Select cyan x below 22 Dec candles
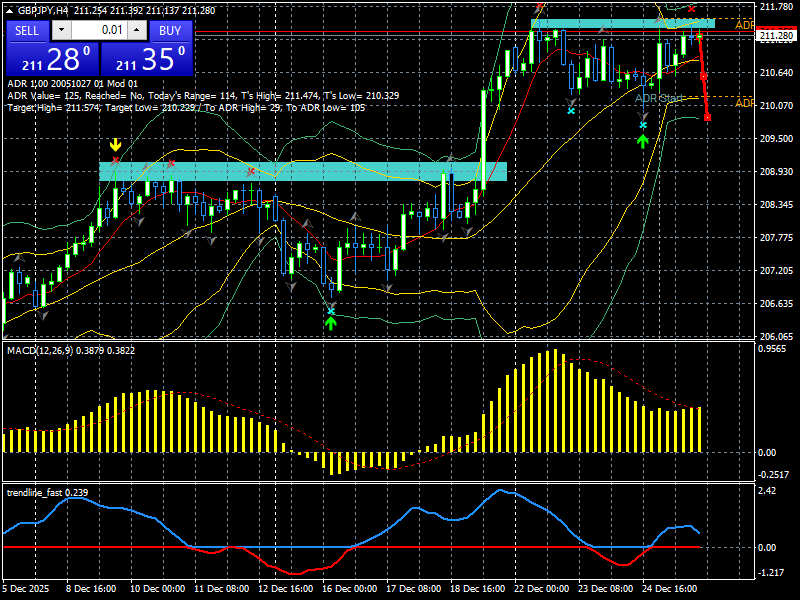The height and width of the screenshot is (600, 800). click(x=571, y=110)
